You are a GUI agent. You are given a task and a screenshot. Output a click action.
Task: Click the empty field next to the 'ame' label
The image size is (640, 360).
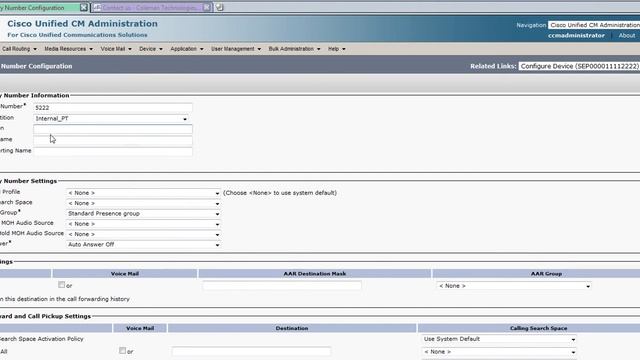pos(113,140)
